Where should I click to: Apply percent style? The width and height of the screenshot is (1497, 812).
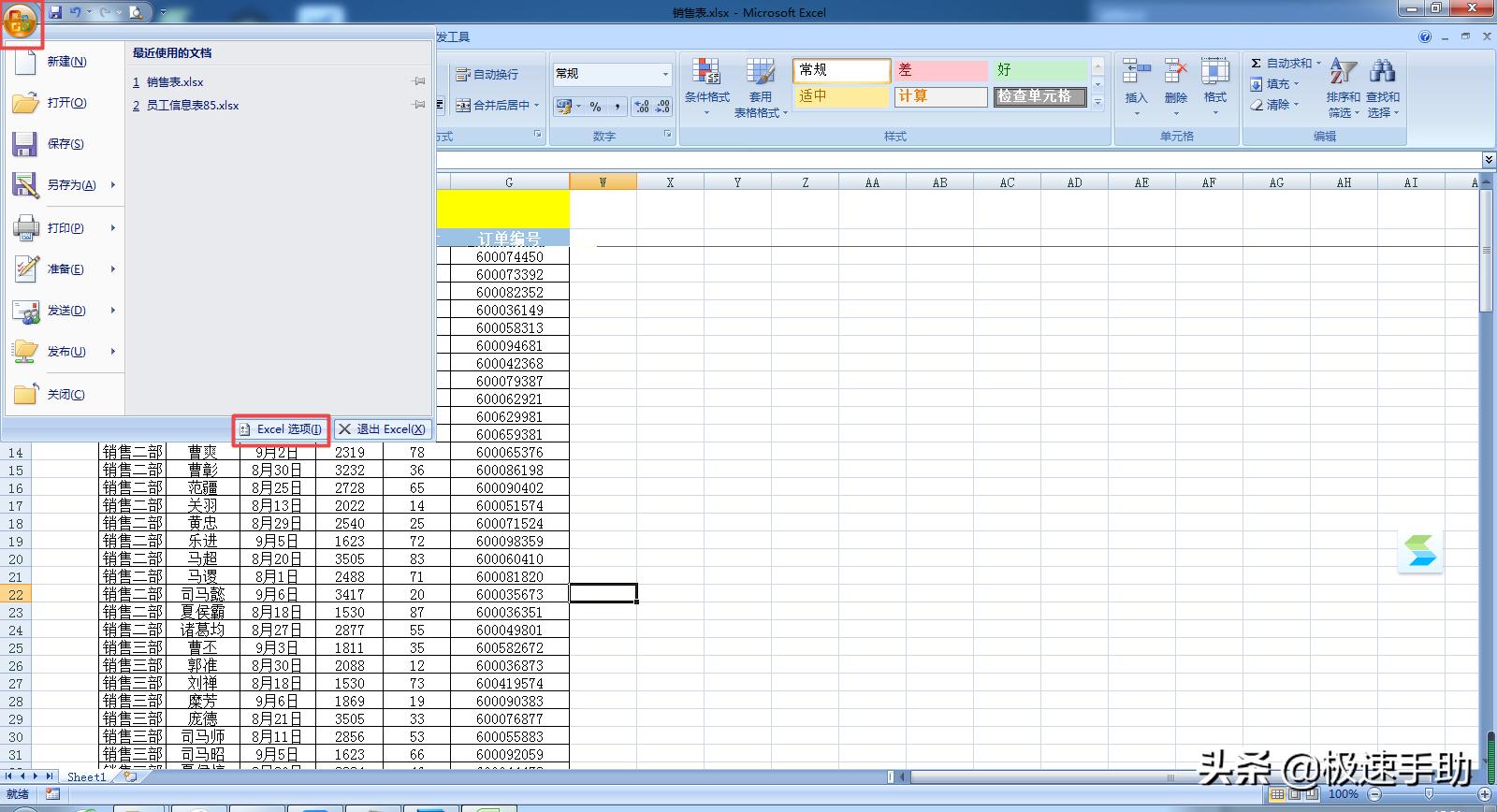pyautogui.click(x=595, y=107)
